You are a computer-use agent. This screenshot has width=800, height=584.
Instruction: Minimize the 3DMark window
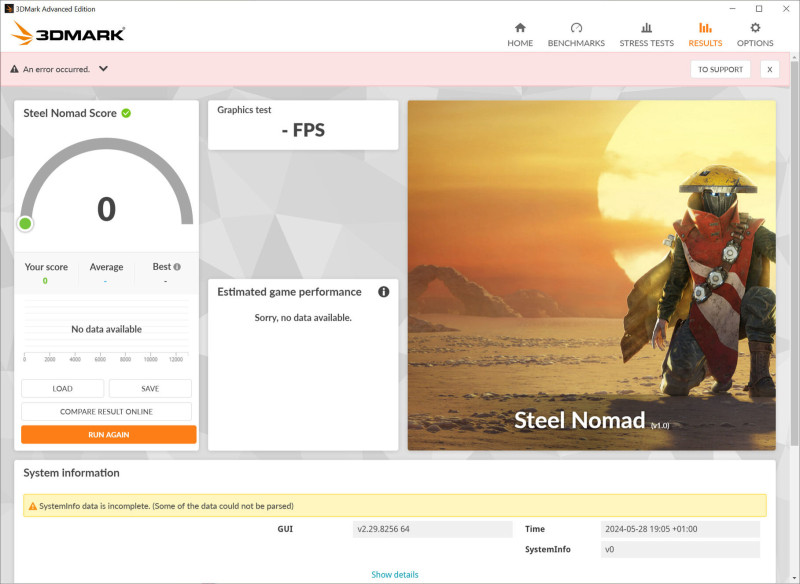pyautogui.click(x=733, y=9)
